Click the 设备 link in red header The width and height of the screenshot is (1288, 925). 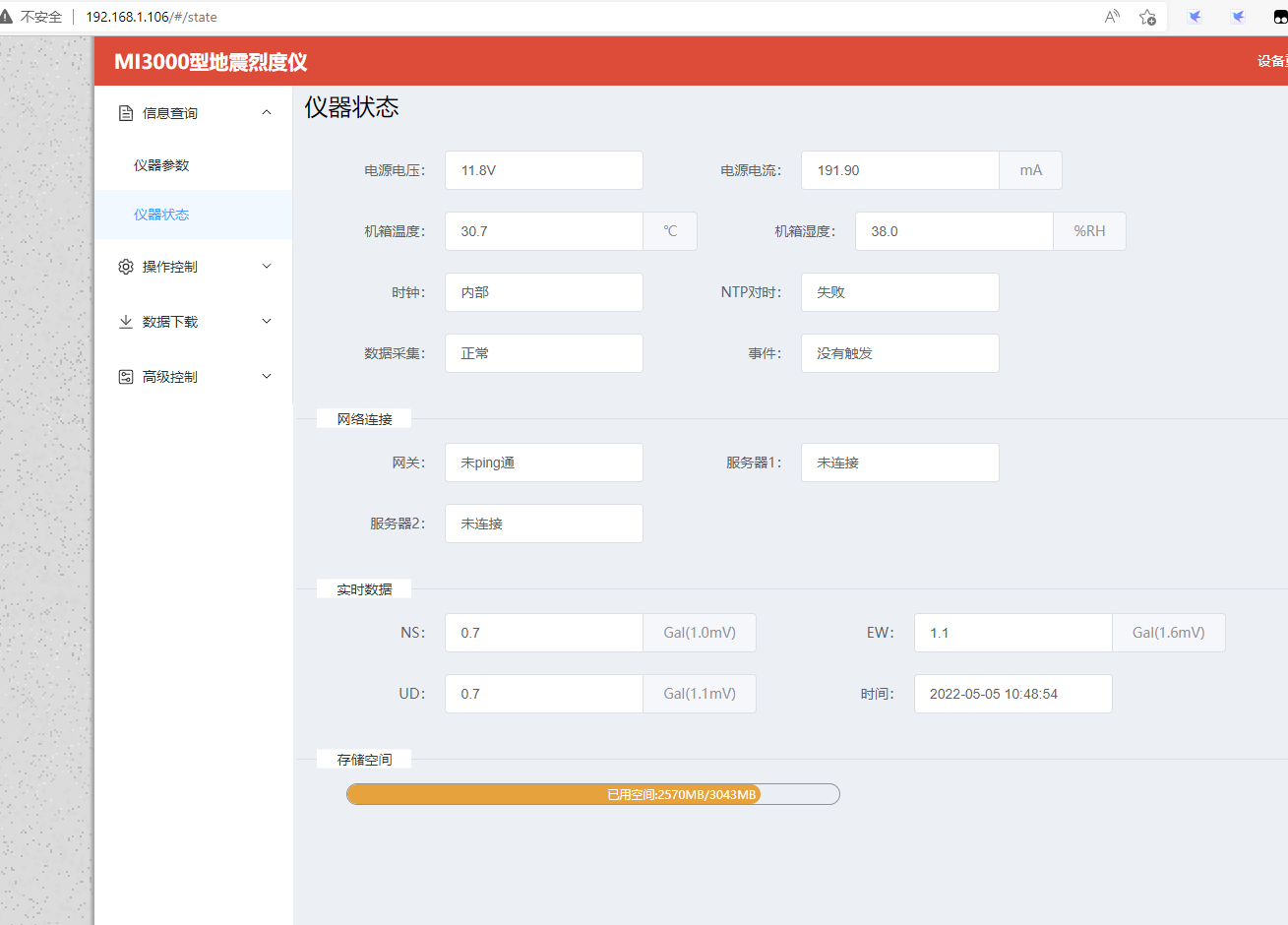(x=1272, y=61)
